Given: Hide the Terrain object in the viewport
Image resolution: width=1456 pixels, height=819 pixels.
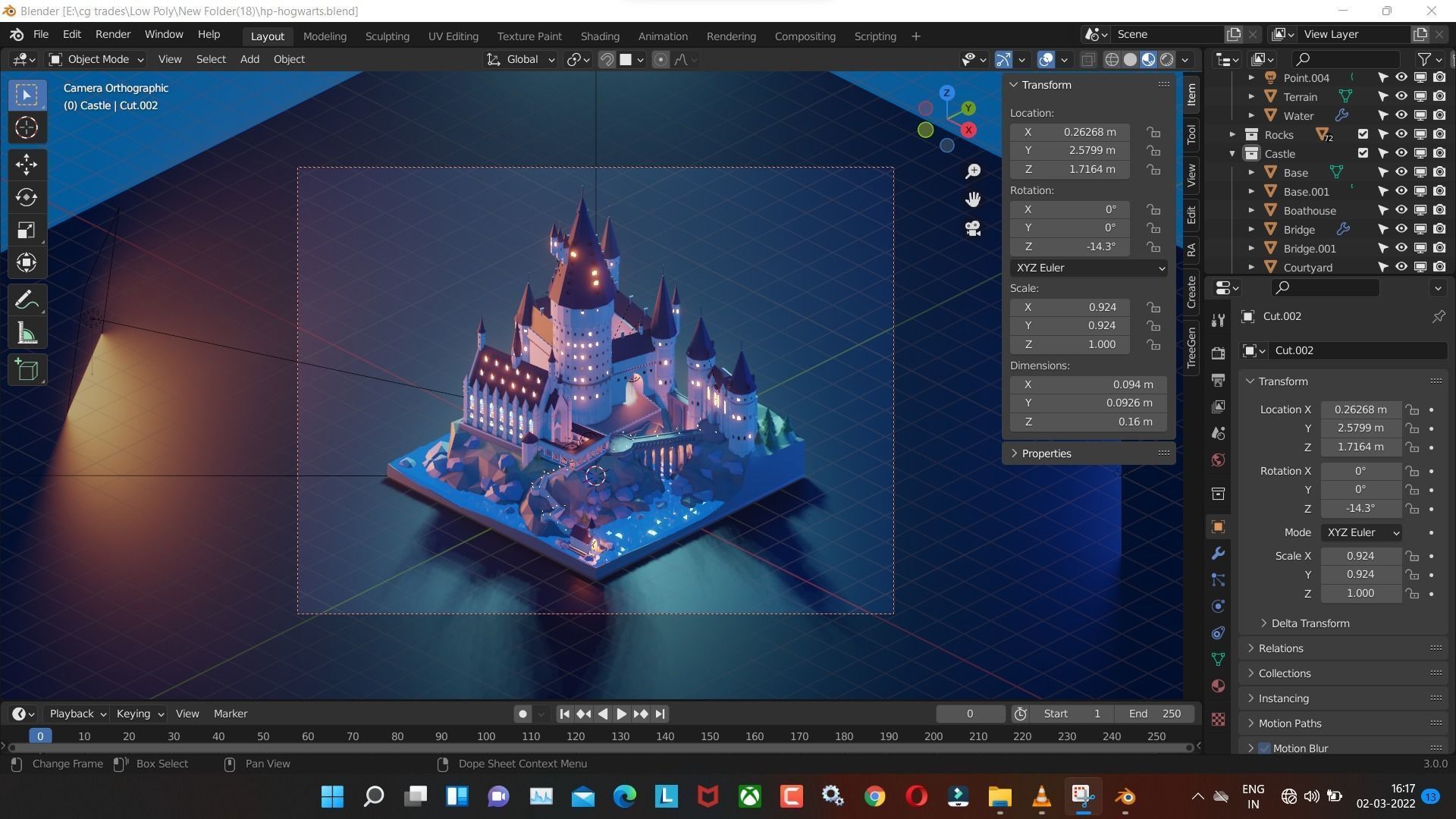Looking at the screenshot, I should click(1401, 96).
